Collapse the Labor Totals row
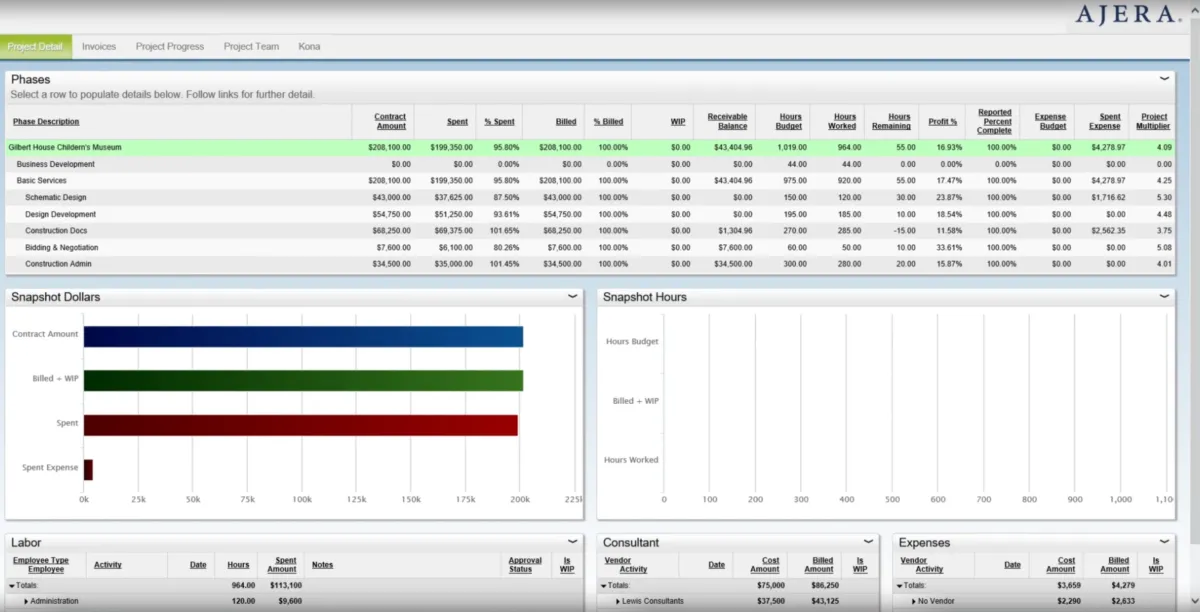 13,585
